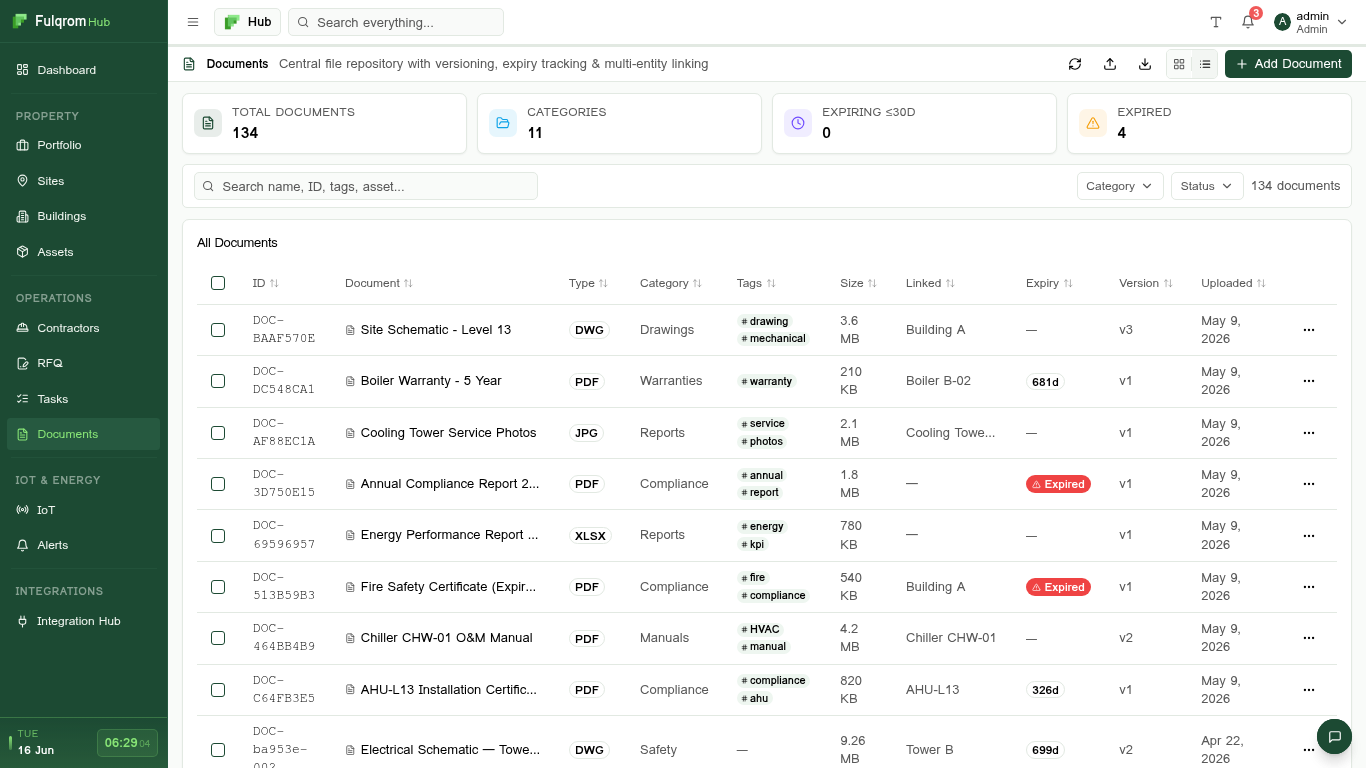Click the Expired warning icon

coord(1093,123)
